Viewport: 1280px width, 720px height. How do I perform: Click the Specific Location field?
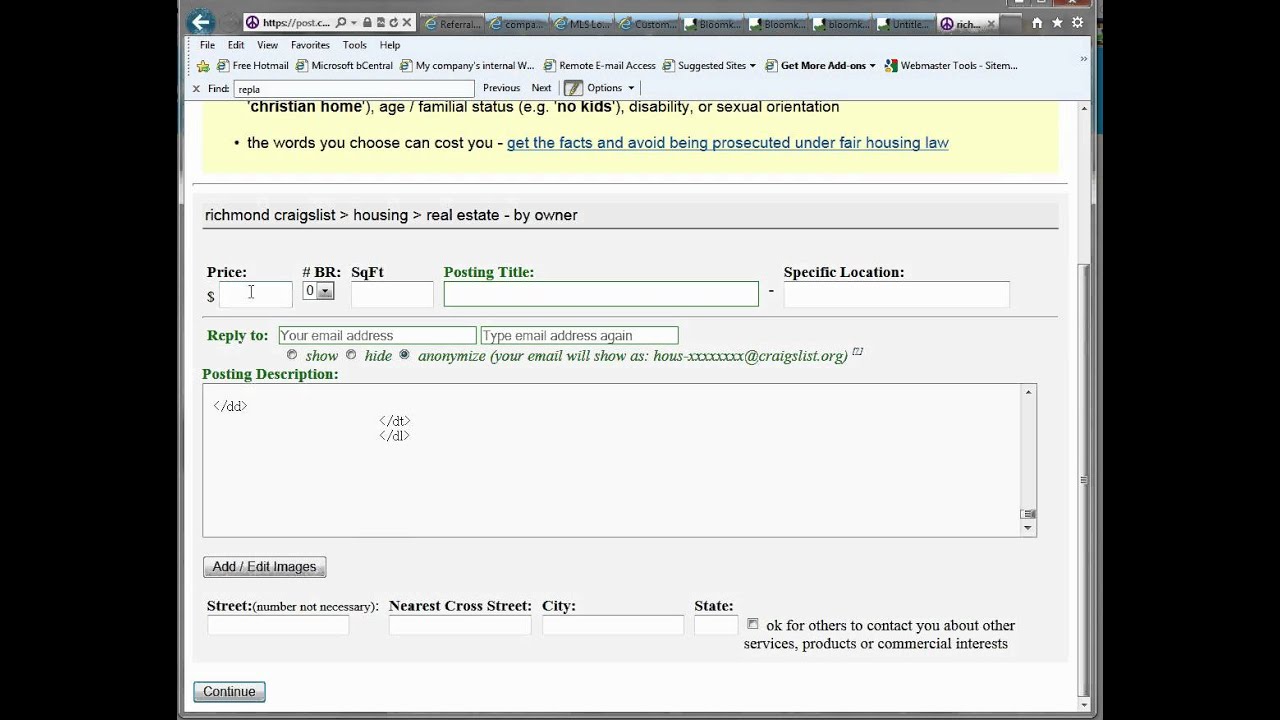point(896,294)
